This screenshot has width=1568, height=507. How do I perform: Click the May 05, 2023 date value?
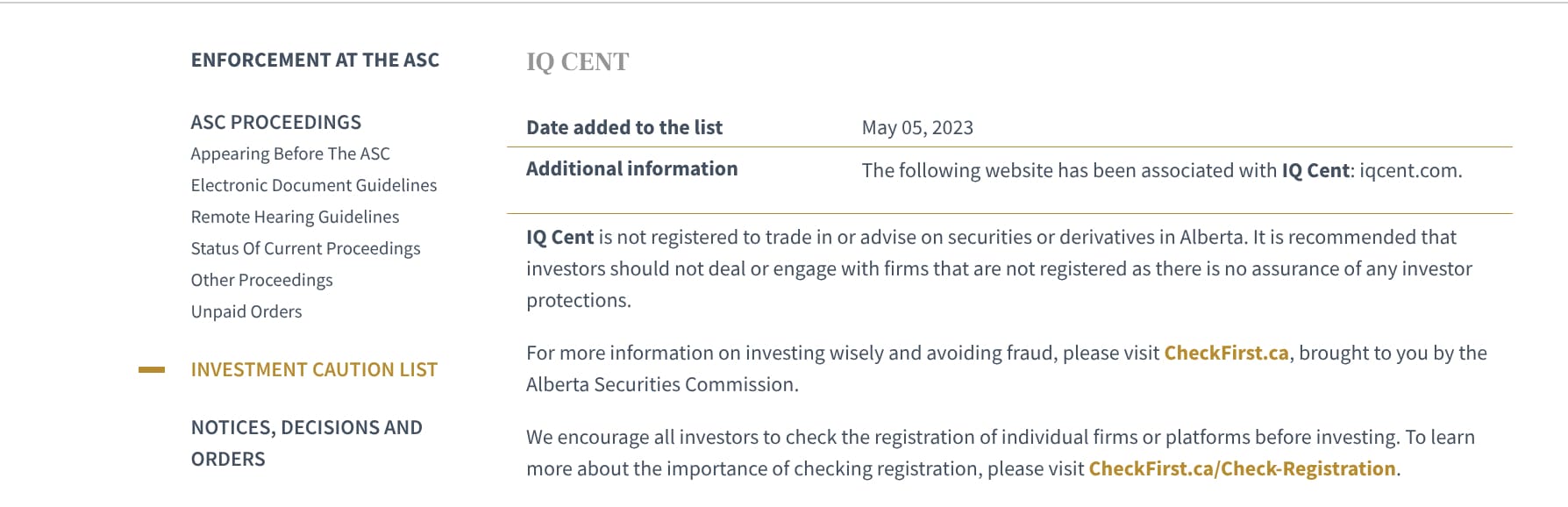(x=917, y=128)
